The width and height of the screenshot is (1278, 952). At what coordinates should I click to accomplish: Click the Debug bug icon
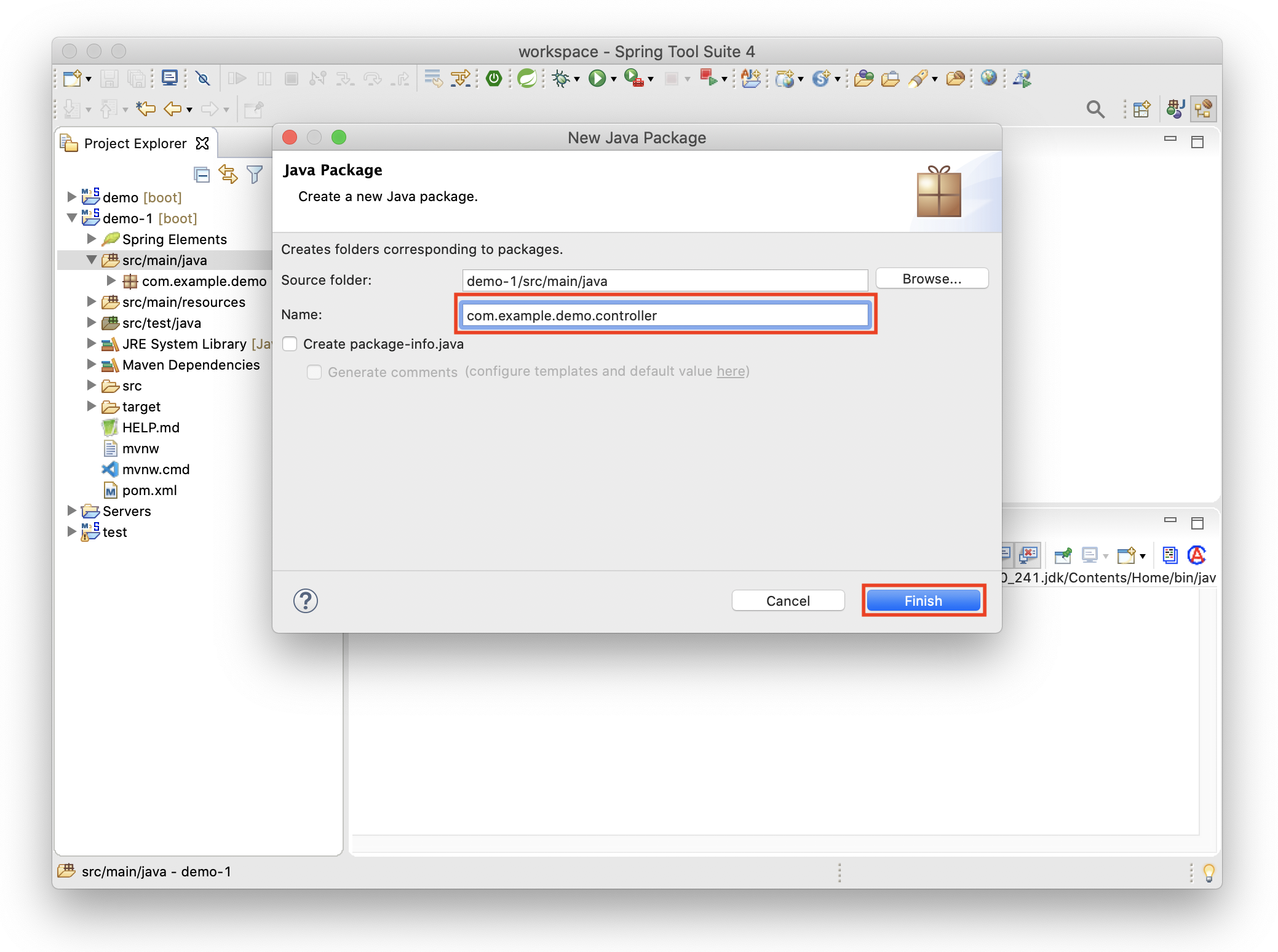tap(561, 79)
